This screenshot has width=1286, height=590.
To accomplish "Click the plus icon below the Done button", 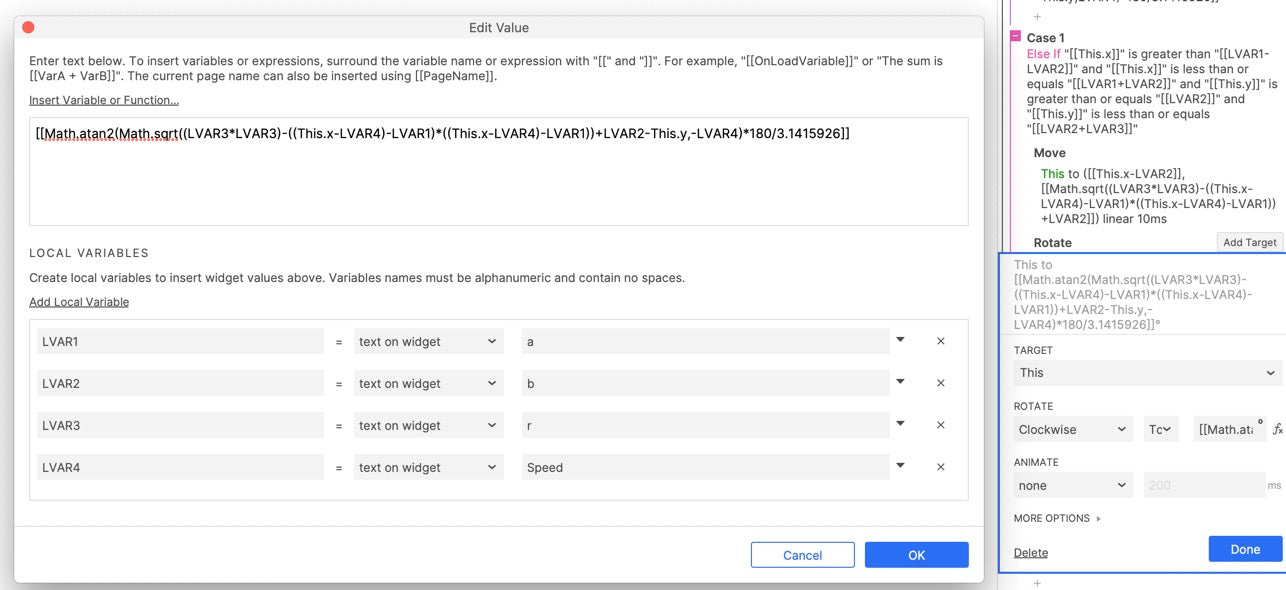I will click(1037, 583).
